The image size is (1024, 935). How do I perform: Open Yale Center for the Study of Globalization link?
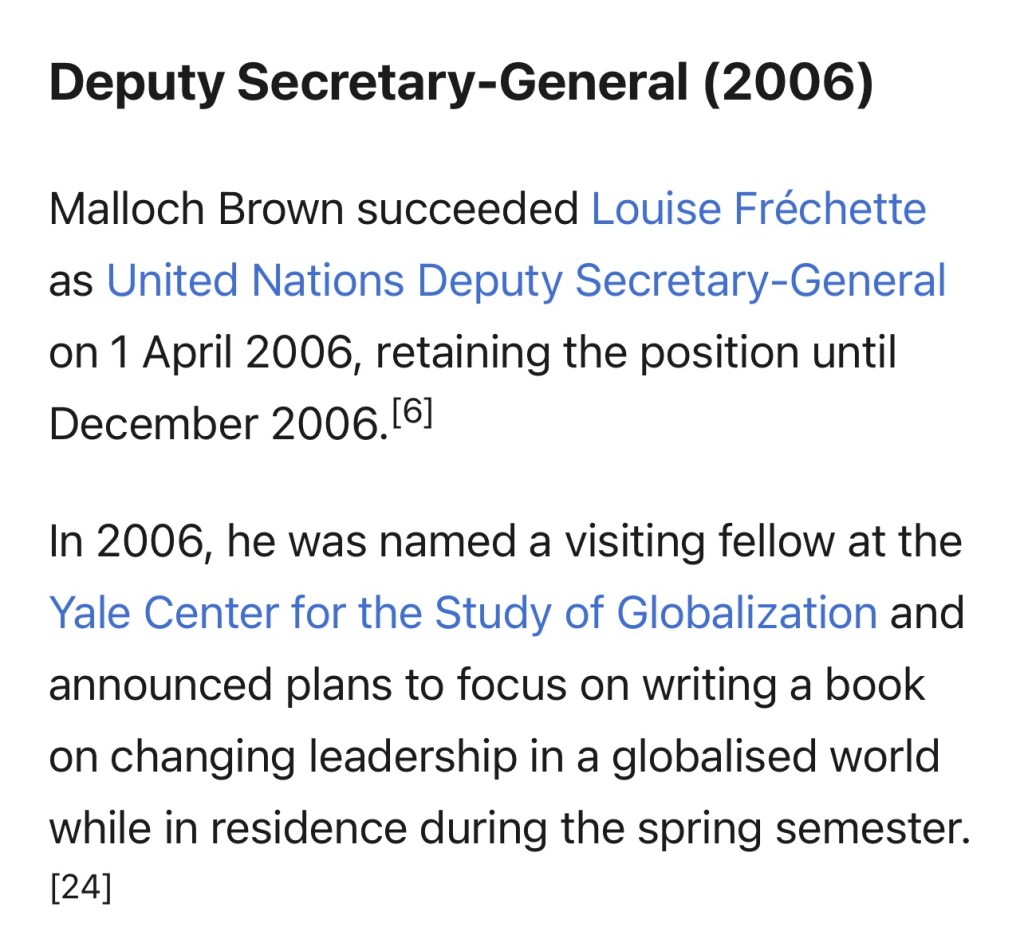[463, 612]
